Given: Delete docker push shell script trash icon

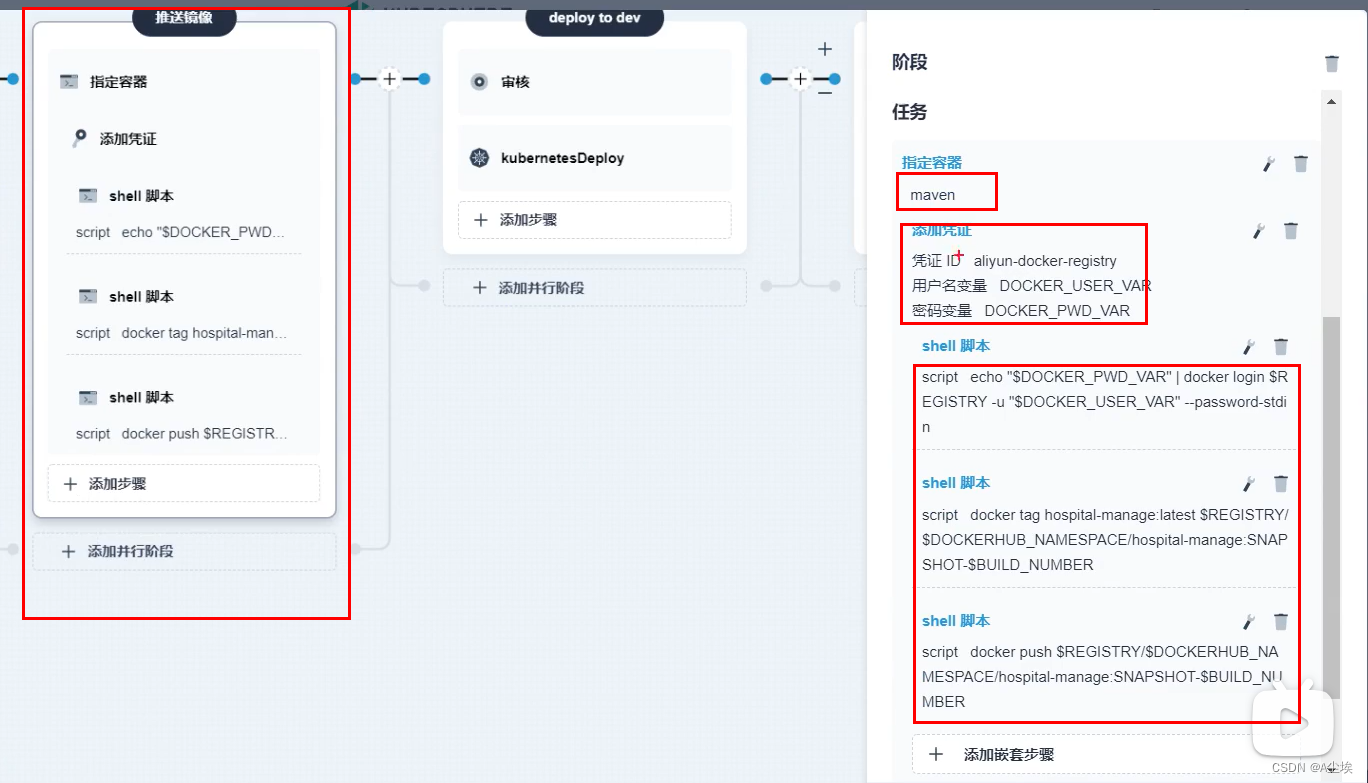Looking at the screenshot, I should pyautogui.click(x=1281, y=622).
